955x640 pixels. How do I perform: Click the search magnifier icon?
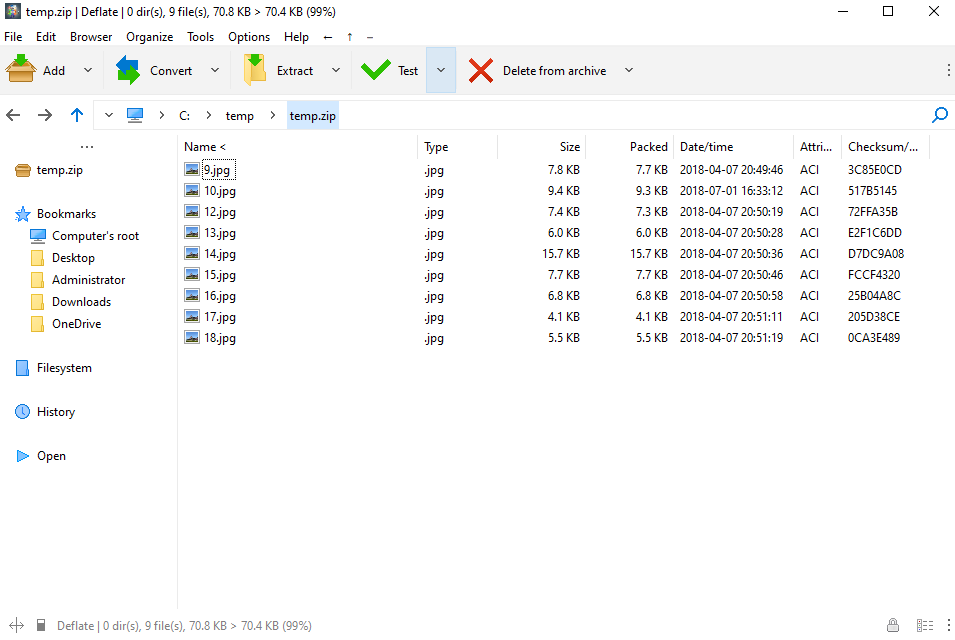pyautogui.click(x=940, y=114)
